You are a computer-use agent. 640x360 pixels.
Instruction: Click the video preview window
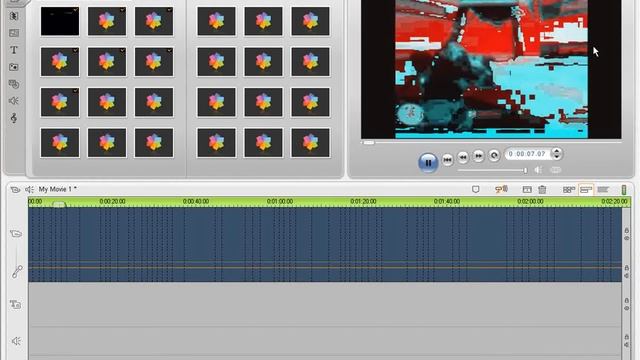coord(491,69)
